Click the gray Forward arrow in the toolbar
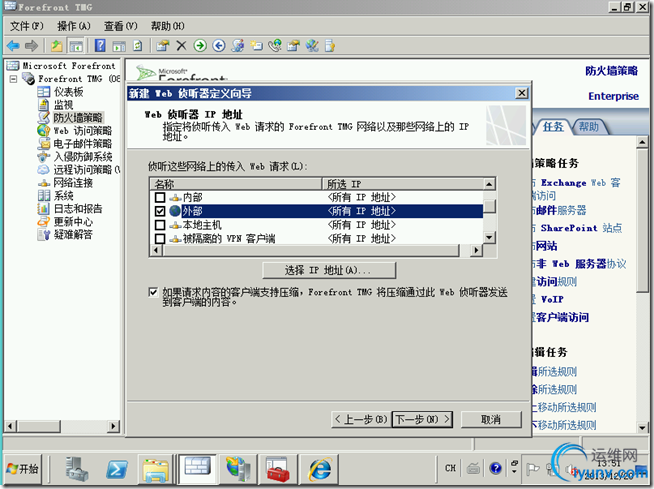This screenshot has width=654, height=489. [x=31, y=45]
